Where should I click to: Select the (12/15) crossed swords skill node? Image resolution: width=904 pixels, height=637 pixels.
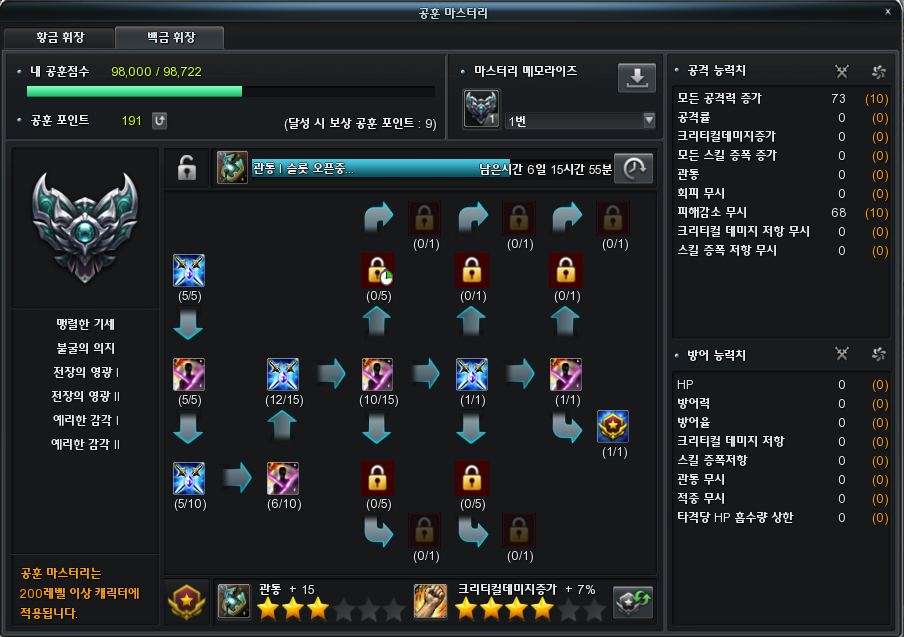click(x=283, y=374)
